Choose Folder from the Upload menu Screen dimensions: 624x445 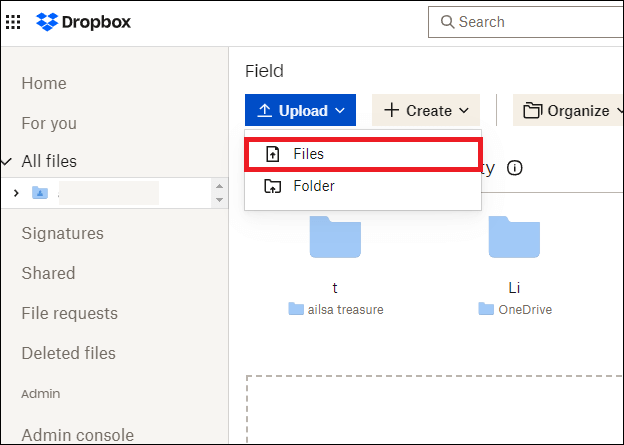point(313,186)
